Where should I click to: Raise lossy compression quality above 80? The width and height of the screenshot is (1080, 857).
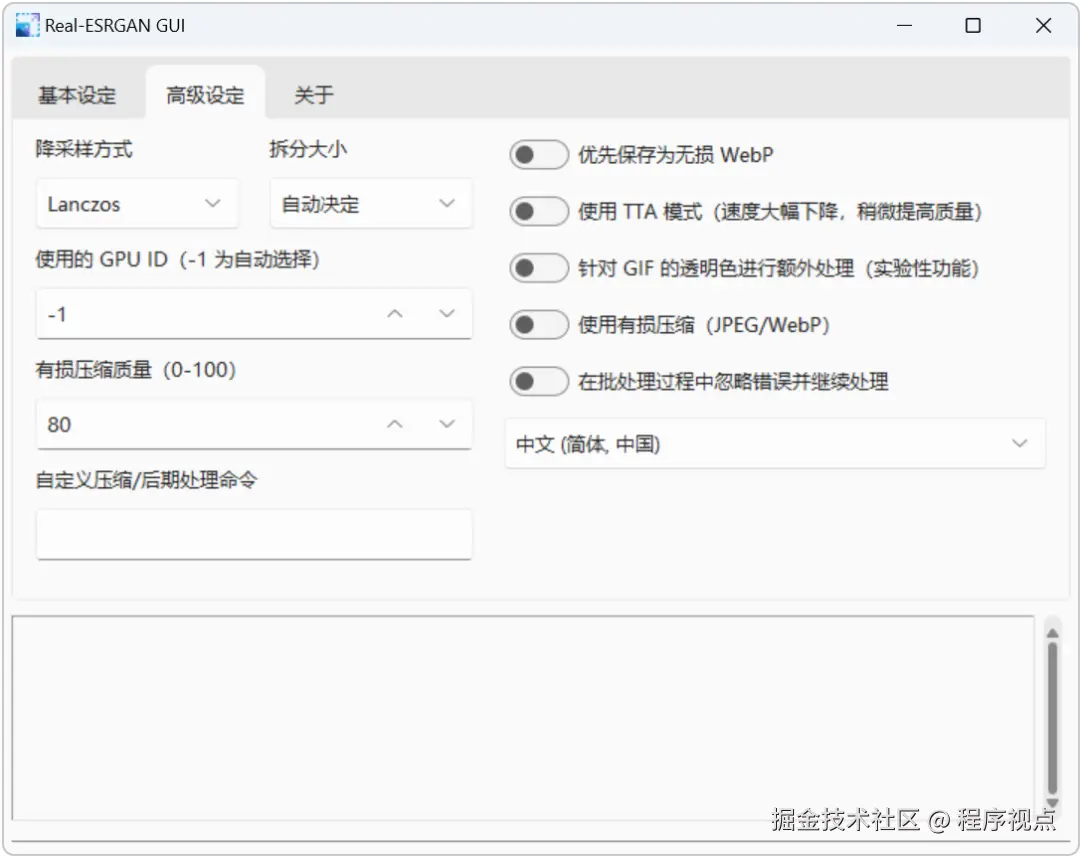pos(394,424)
